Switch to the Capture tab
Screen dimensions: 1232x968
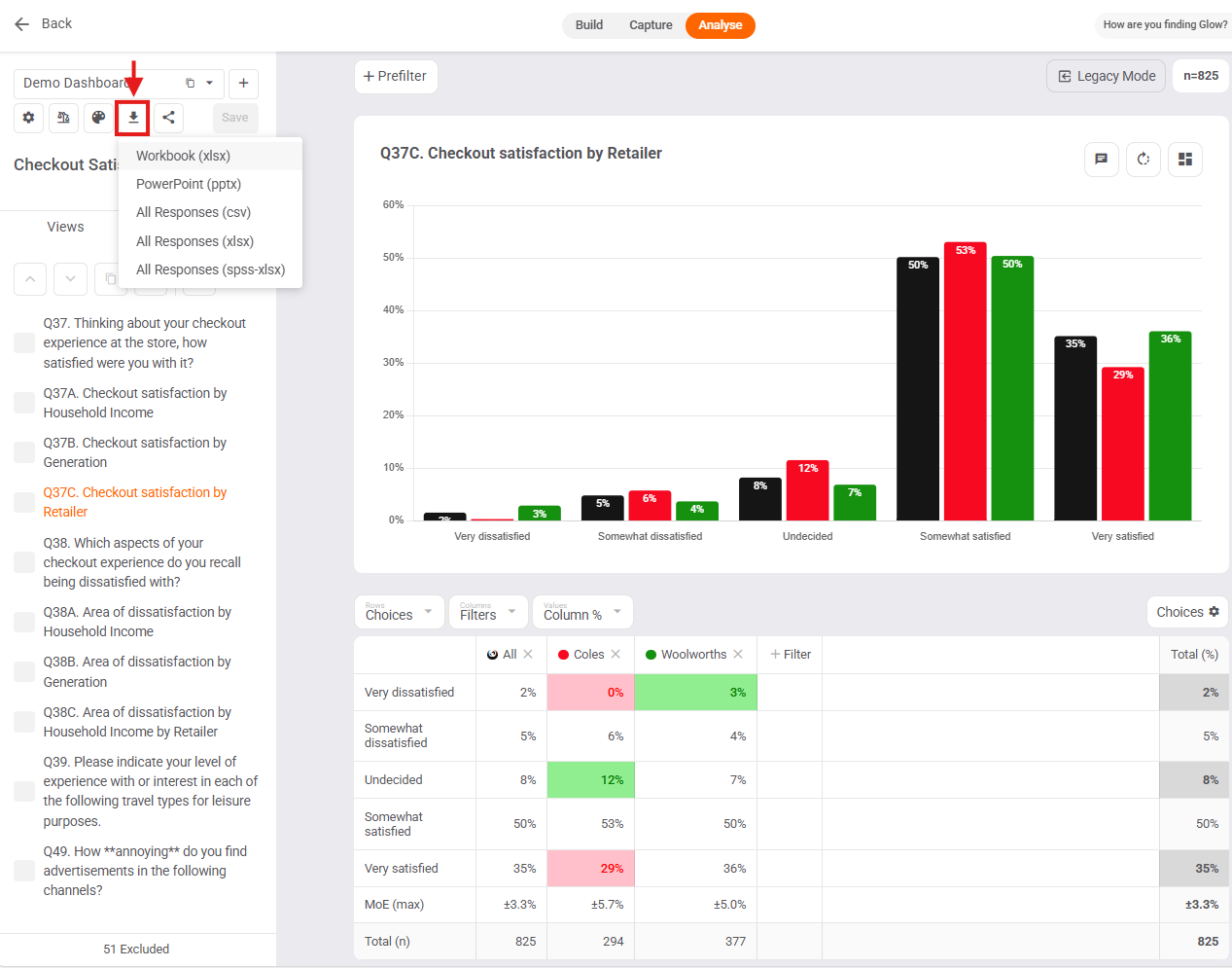[651, 25]
